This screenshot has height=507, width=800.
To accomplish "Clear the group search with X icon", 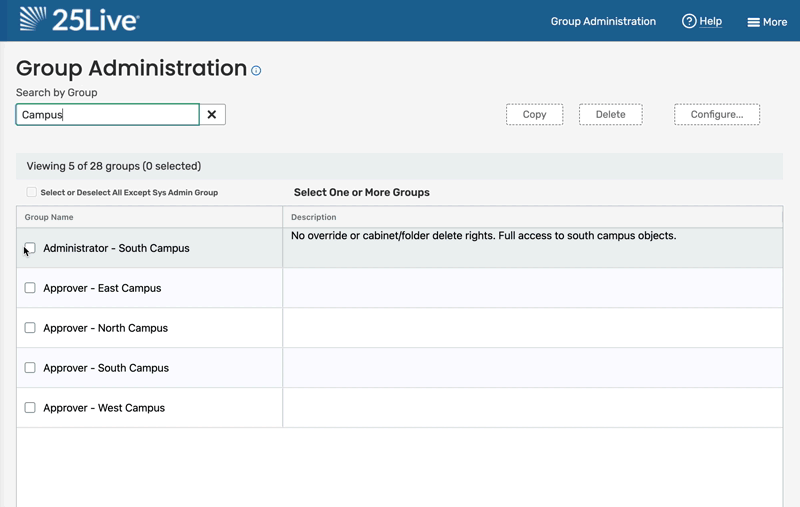I will pyautogui.click(x=212, y=115).
